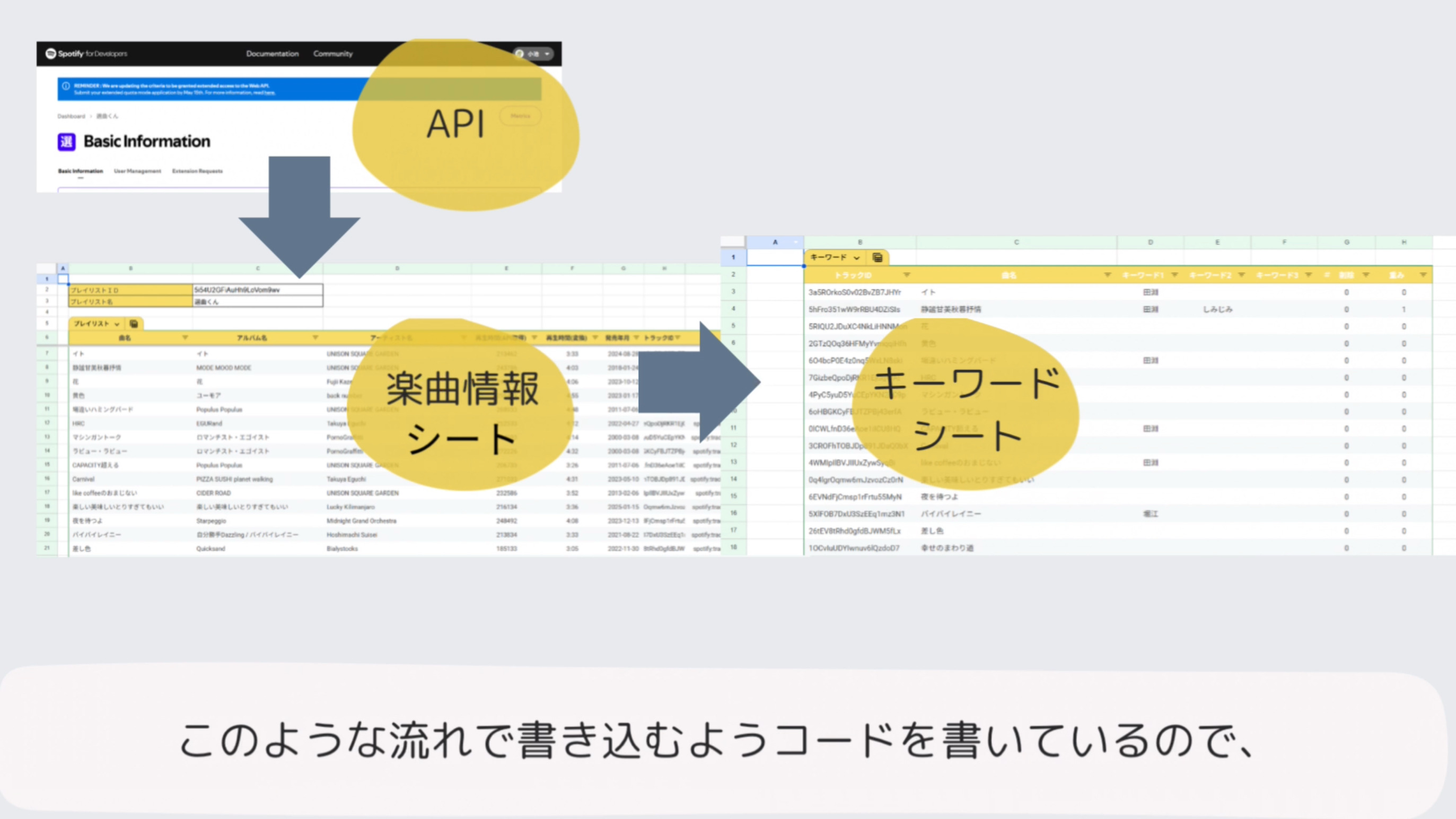Open Documentation in the Spotify header
The height and width of the screenshot is (819, 1456).
pyautogui.click(x=272, y=54)
